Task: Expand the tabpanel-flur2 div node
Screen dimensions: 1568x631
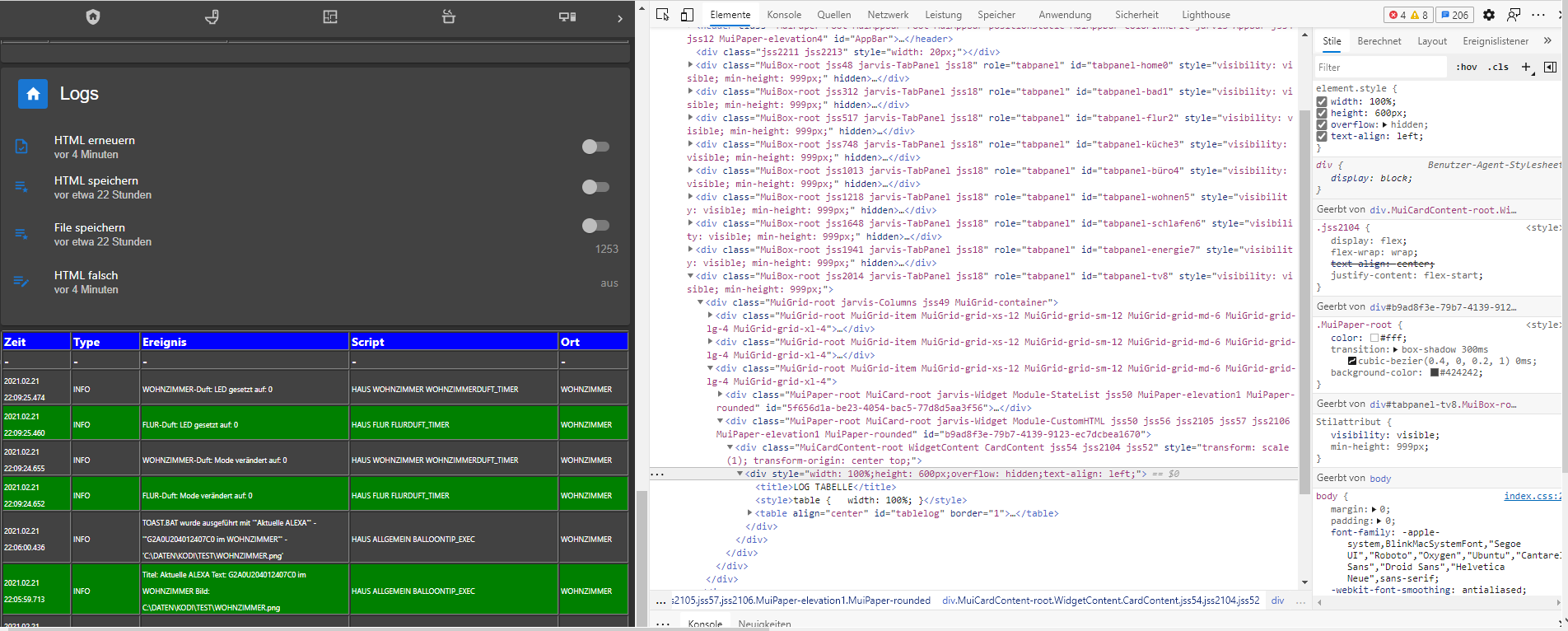Action: pos(691,118)
